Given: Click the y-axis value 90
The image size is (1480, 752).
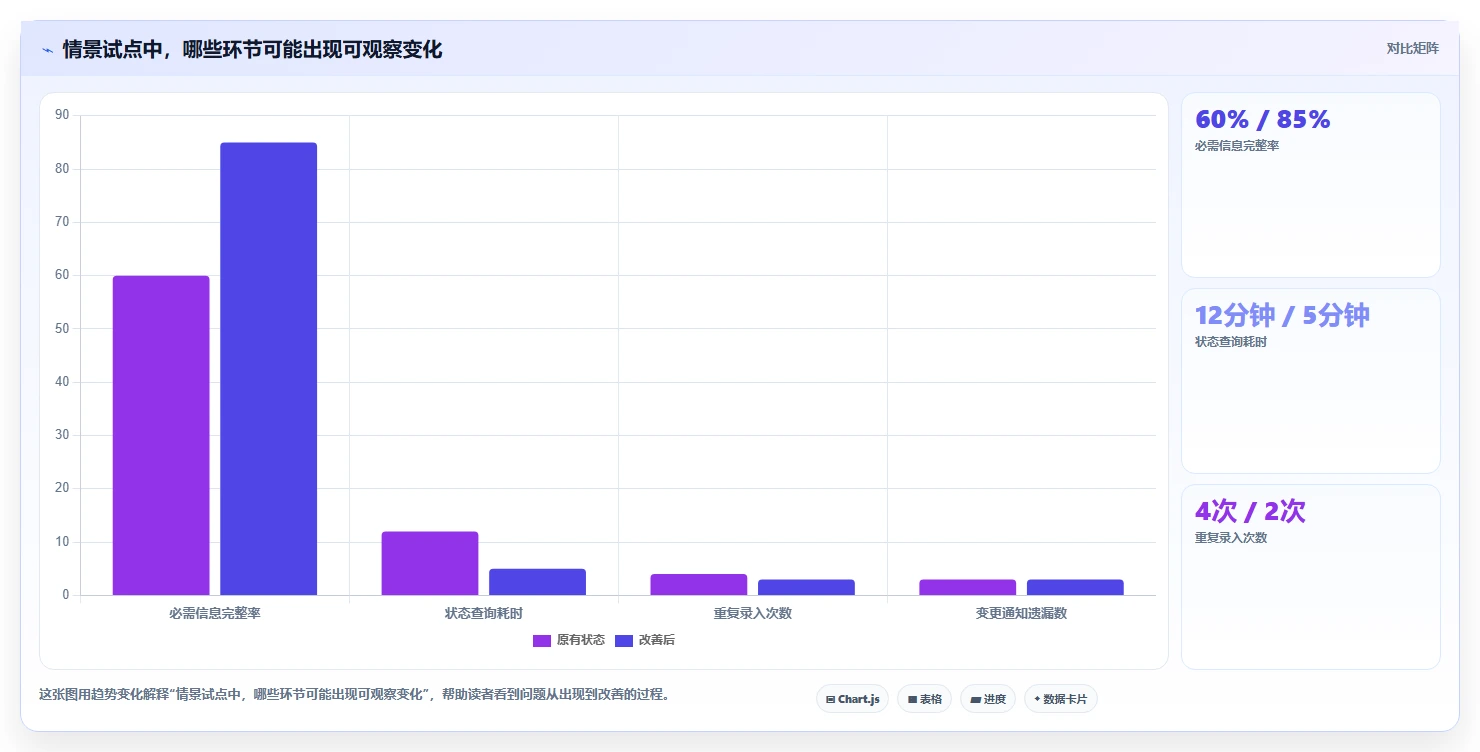Looking at the screenshot, I should coord(62,115).
